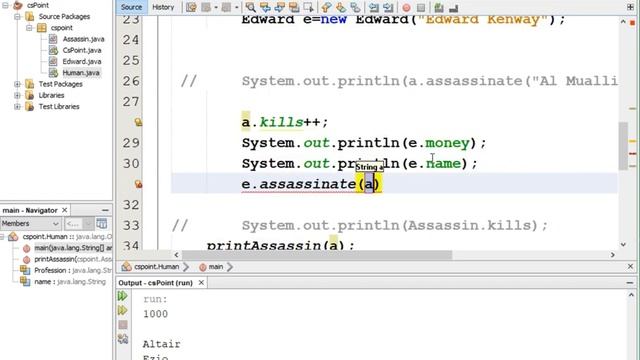The image size is (640, 360).
Task: Stop the running process in Output
Action: pyautogui.click(x=122, y=324)
